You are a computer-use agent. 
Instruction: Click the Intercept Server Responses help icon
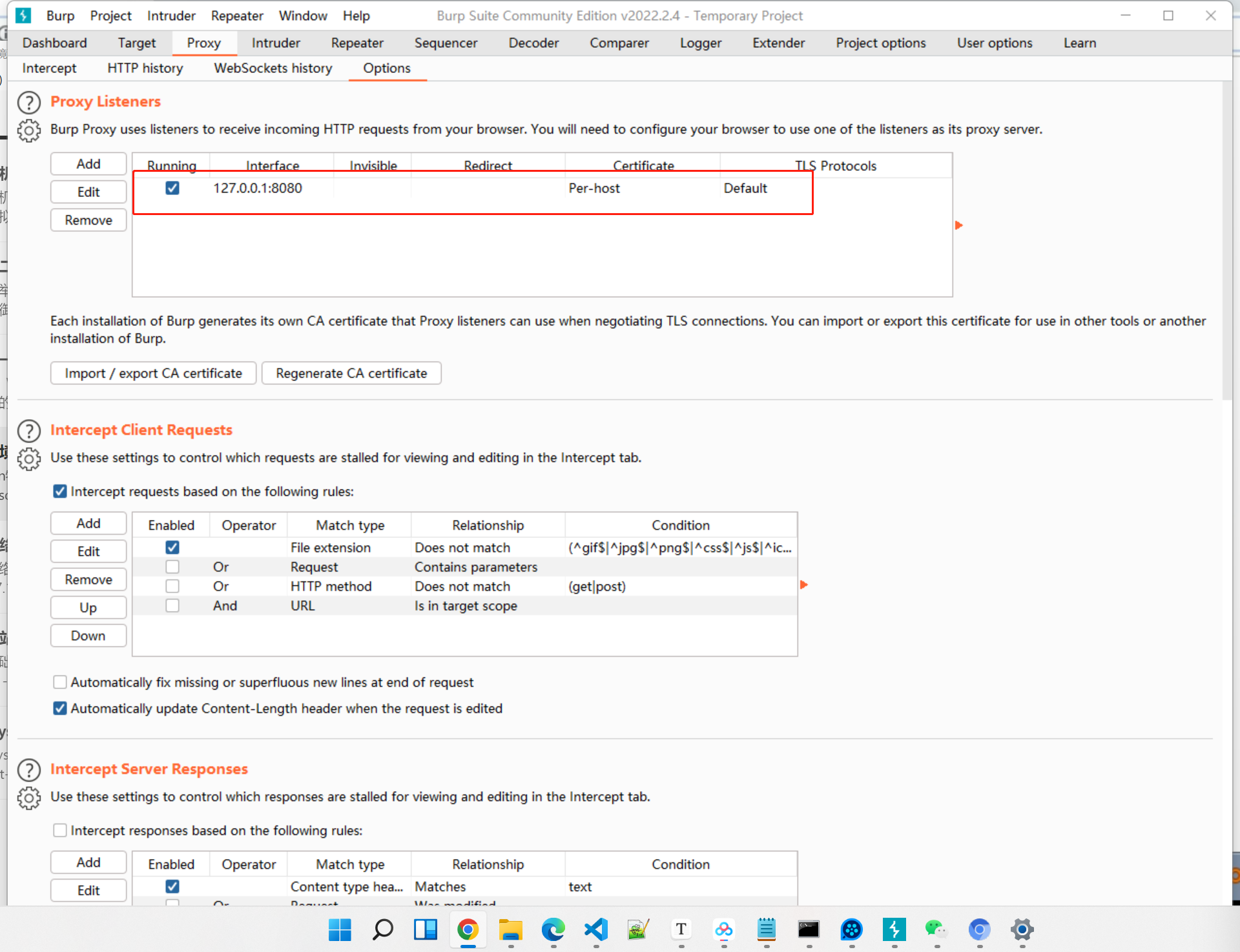(28, 769)
